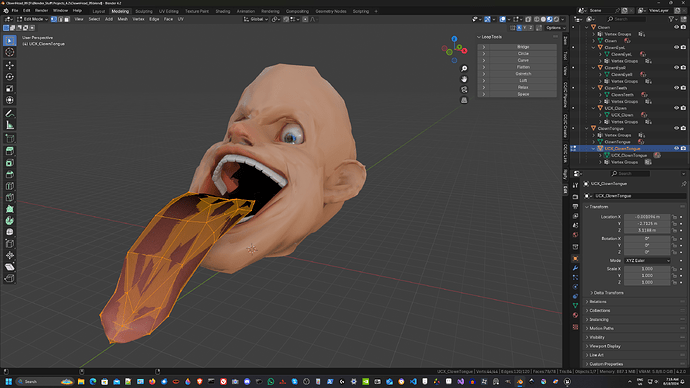Image resolution: width=690 pixels, height=388 pixels.
Task: Open the Edit Mode dropdown
Action: [x=32, y=19]
